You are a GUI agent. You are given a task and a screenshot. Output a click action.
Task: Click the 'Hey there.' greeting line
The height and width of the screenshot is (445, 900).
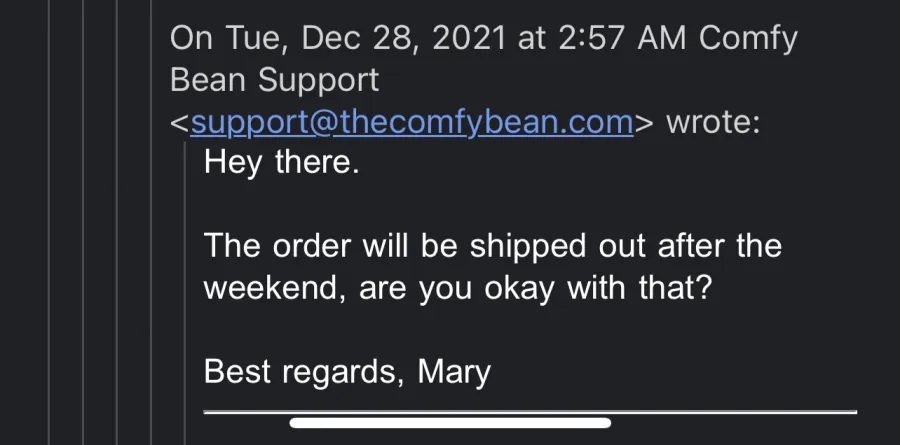[x=281, y=162]
